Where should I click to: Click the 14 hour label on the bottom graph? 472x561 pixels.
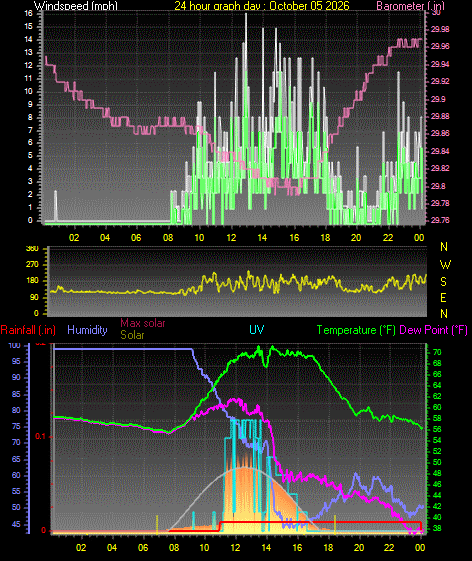tap(266, 548)
